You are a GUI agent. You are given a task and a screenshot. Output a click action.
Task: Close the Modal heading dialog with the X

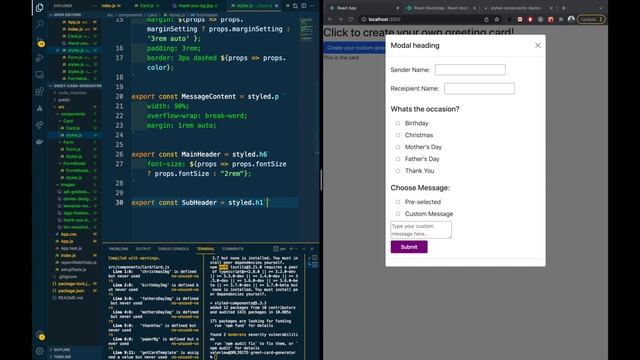pos(538,45)
